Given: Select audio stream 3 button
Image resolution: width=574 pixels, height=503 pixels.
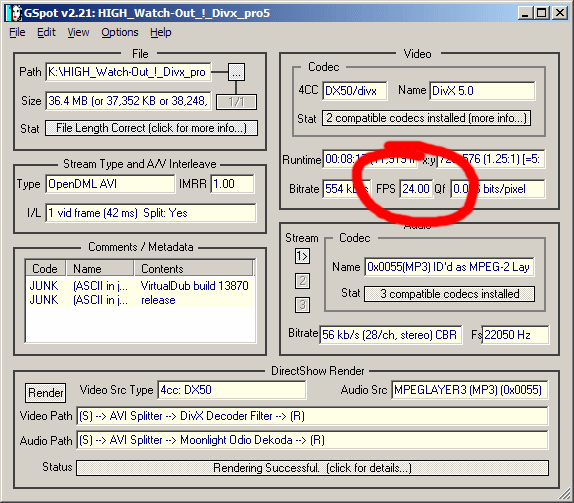Looking at the screenshot, I should pos(302,305).
